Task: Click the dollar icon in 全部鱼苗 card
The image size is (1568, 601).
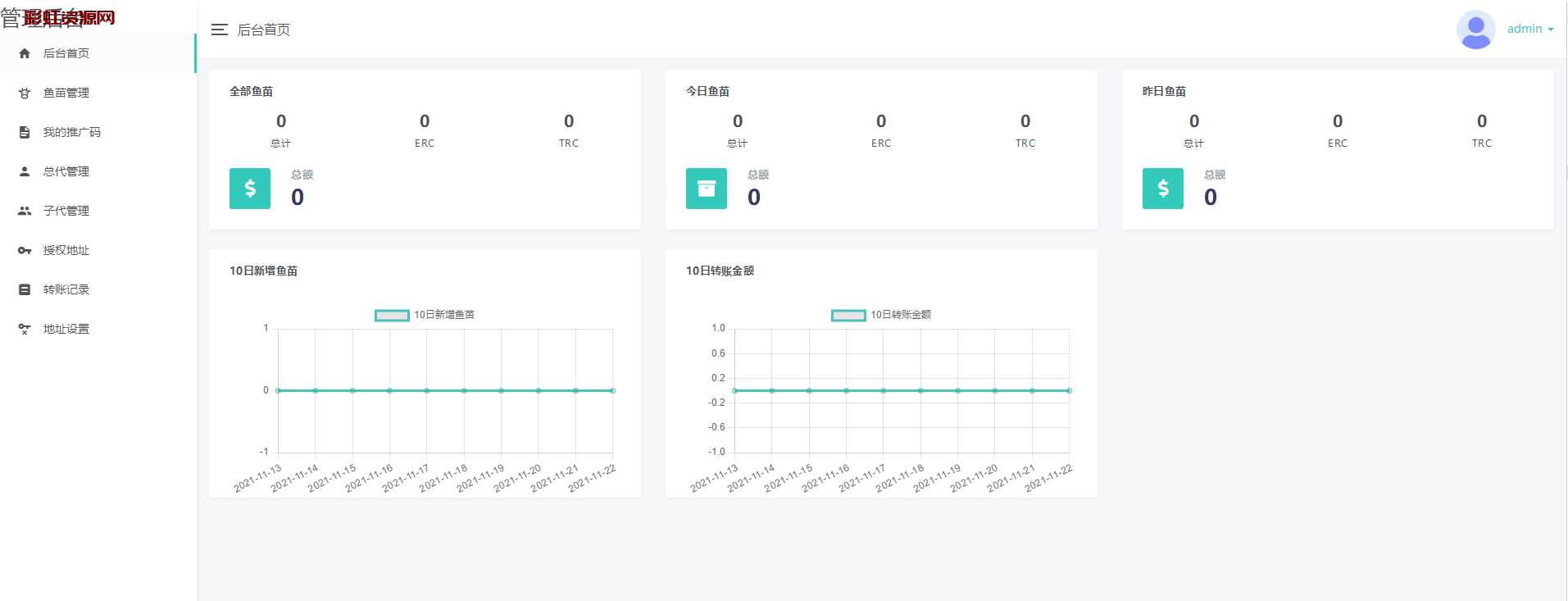Action: click(250, 189)
